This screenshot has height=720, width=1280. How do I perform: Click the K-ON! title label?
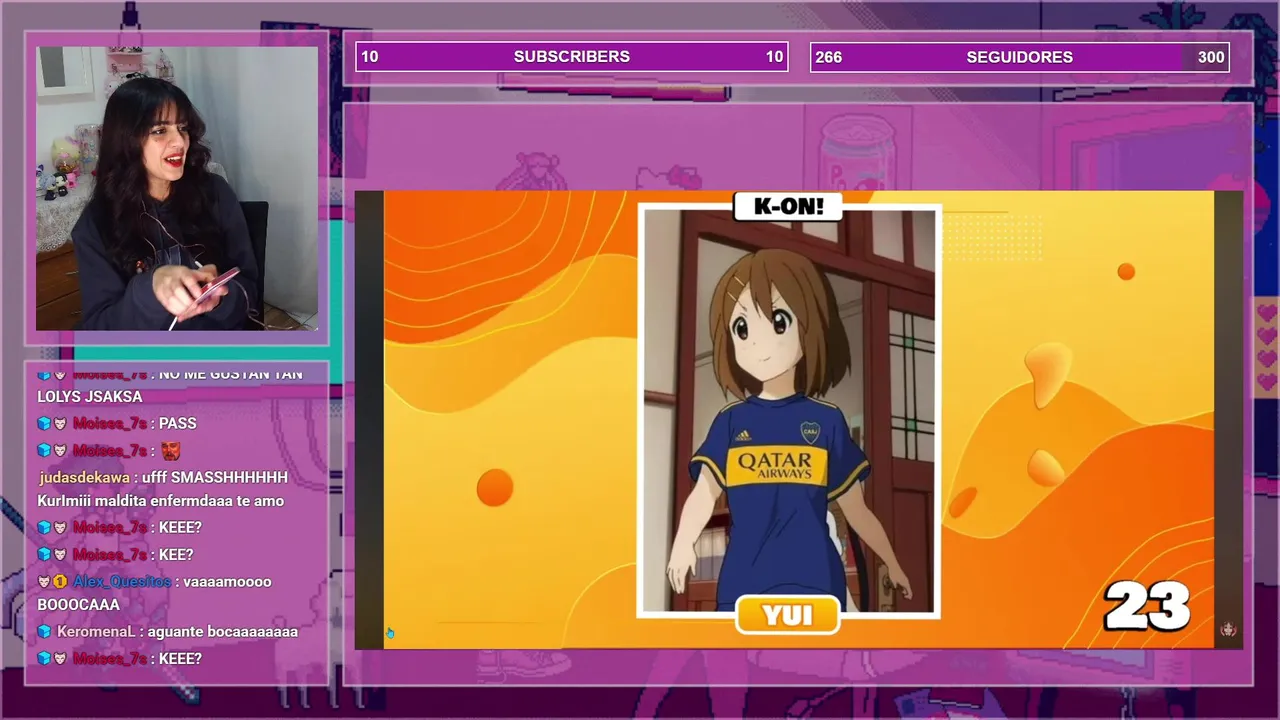[x=788, y=207]
